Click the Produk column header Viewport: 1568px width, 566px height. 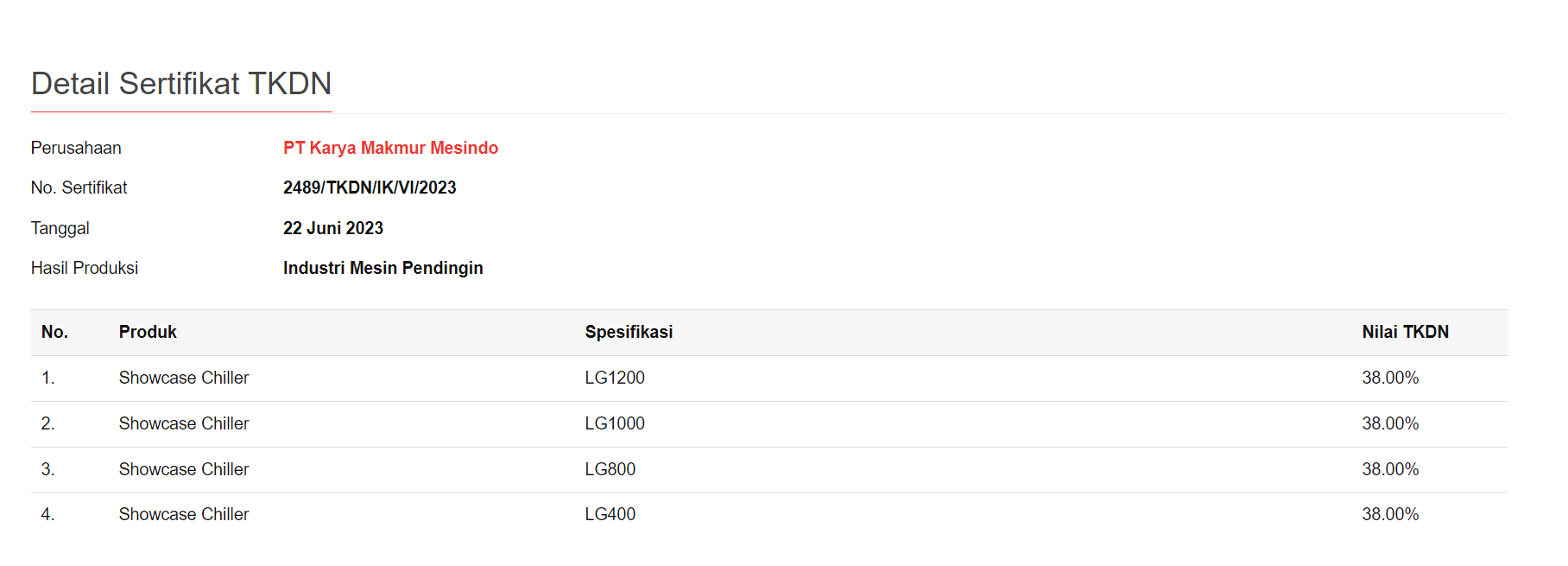coord(148,332)
